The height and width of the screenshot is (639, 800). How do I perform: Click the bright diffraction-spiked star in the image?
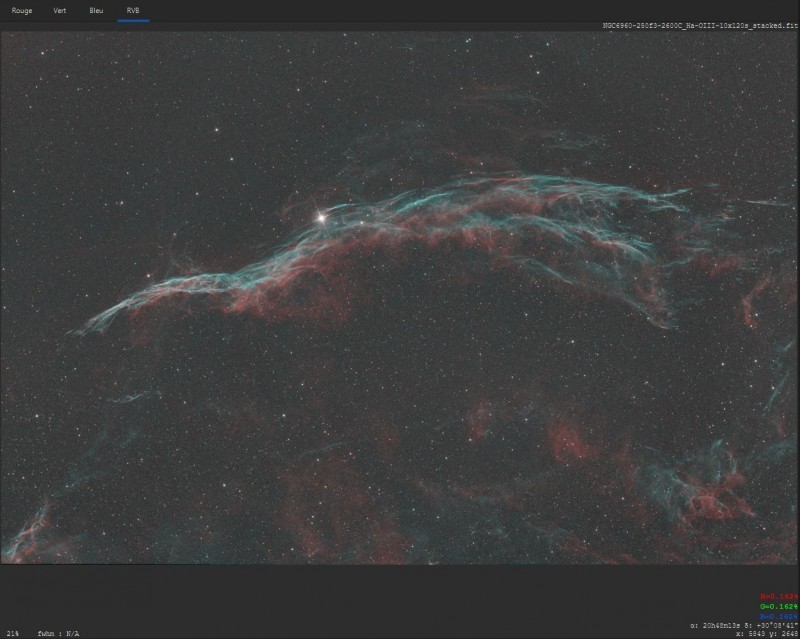(321, 218)
